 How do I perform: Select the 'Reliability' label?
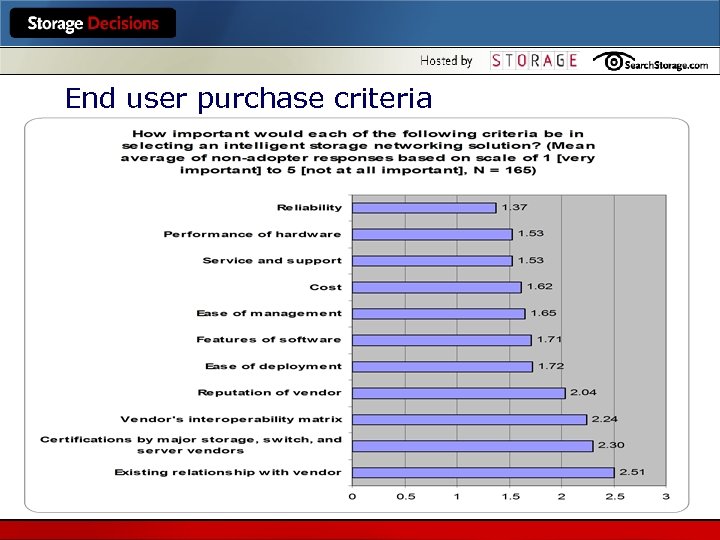309,208
